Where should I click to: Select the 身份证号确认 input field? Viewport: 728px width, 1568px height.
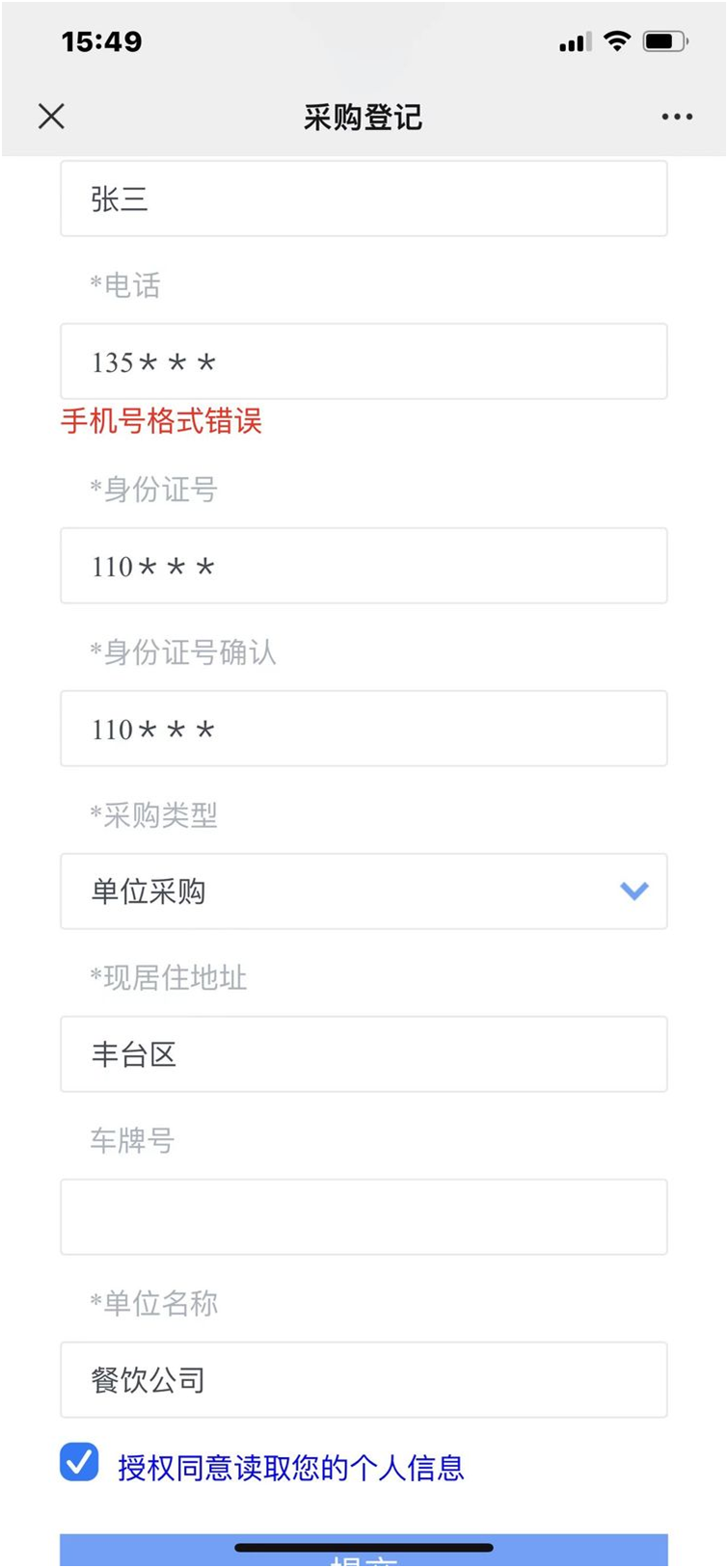click(x=364, y=729)
